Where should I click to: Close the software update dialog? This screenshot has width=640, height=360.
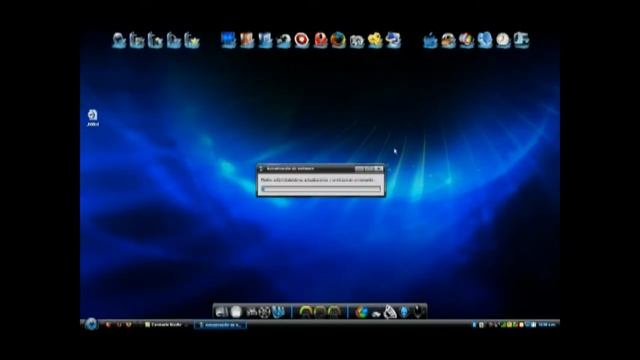point(379,169)
